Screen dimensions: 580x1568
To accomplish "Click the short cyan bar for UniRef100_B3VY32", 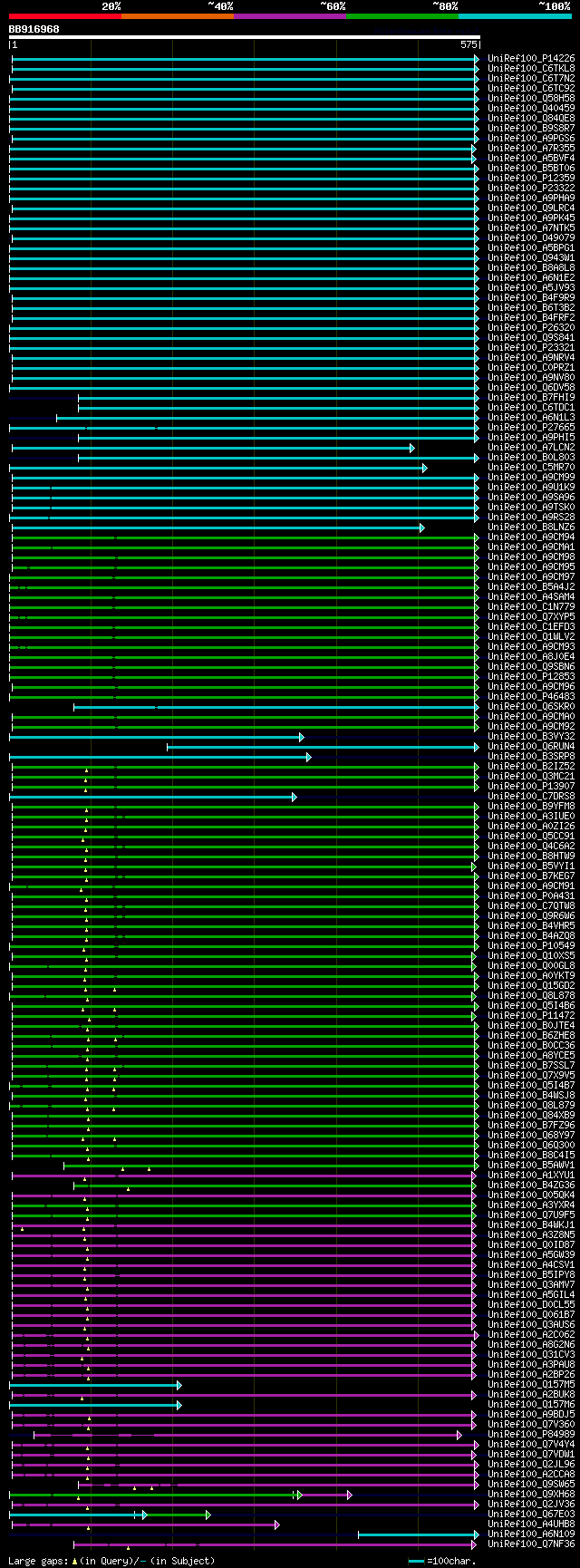I will (x=157, y=737).
